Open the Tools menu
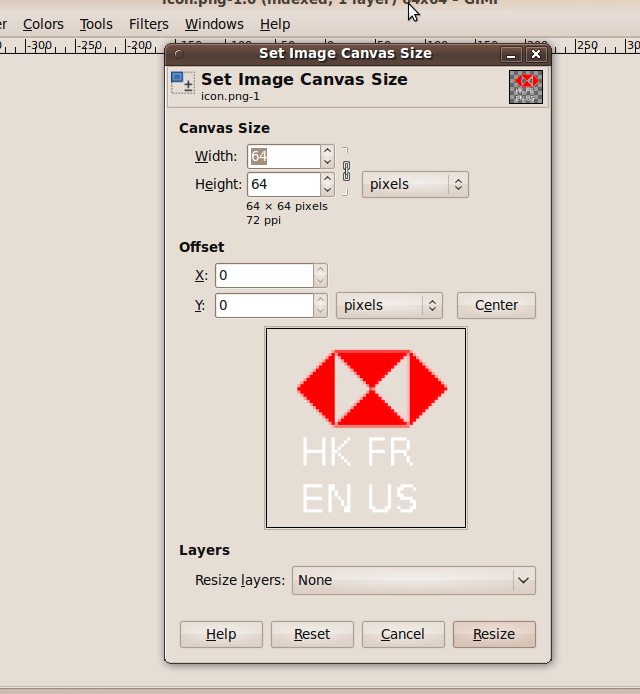Viewport: 640px width, 694px height. pyautogui.click(x=96, y=24)
